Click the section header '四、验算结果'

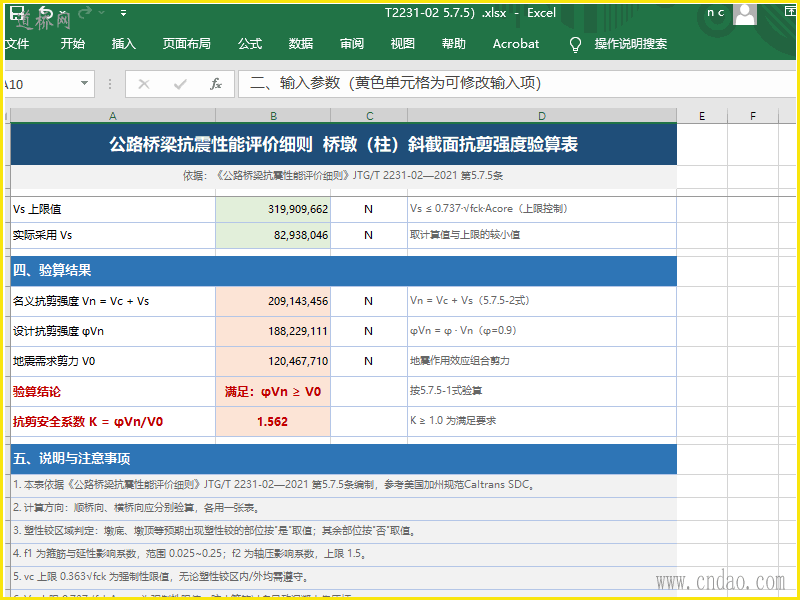343,270
